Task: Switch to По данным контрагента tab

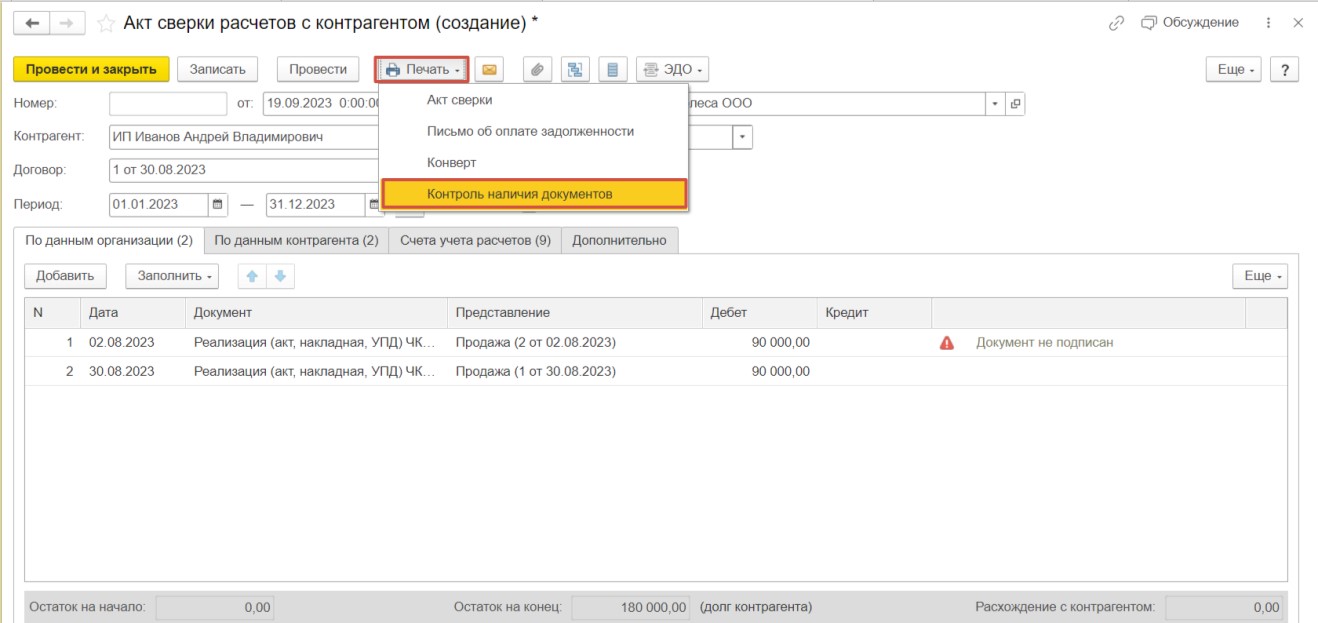Action: 296,241
